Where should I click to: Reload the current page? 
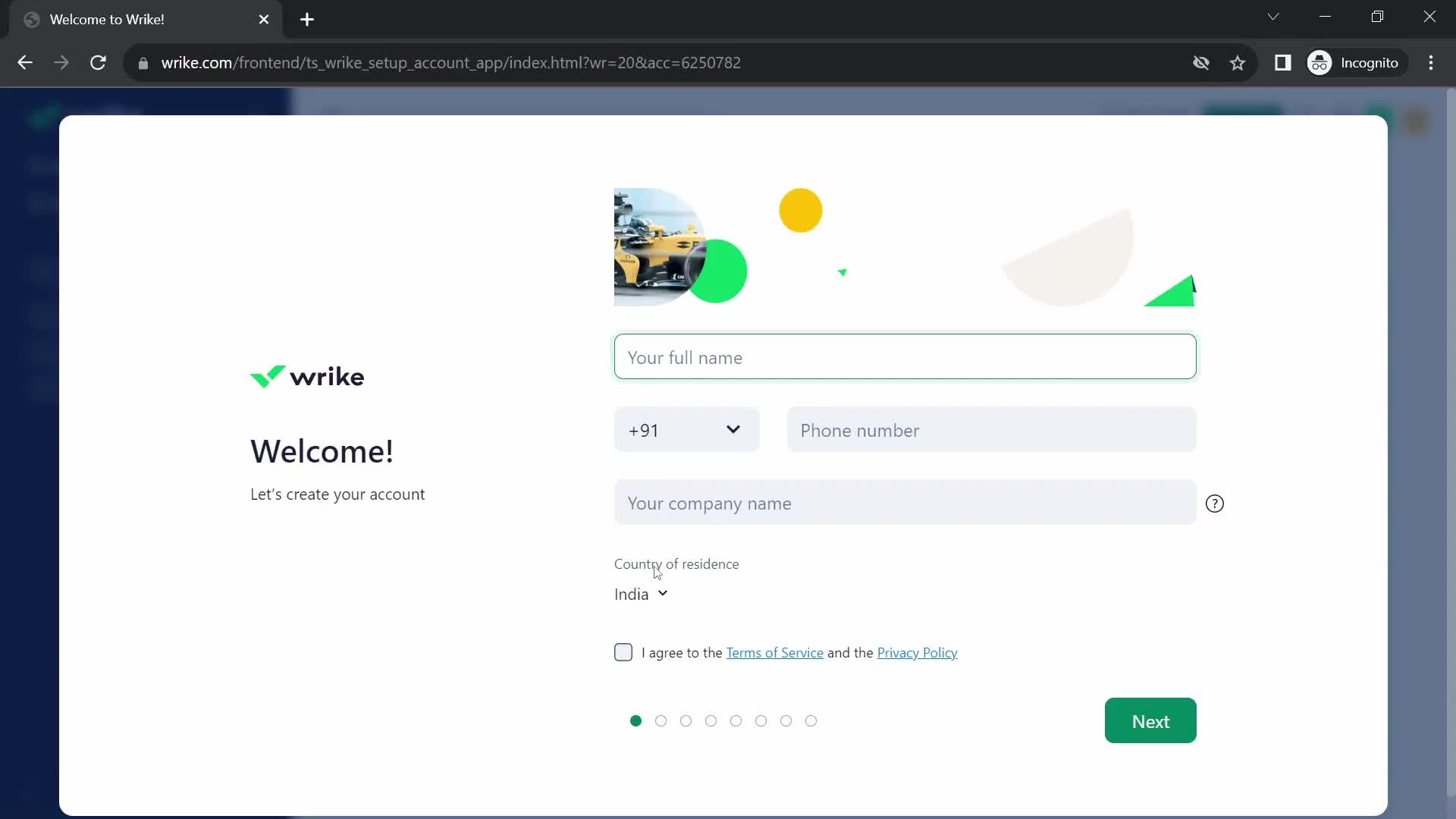(x=98, y=63)
